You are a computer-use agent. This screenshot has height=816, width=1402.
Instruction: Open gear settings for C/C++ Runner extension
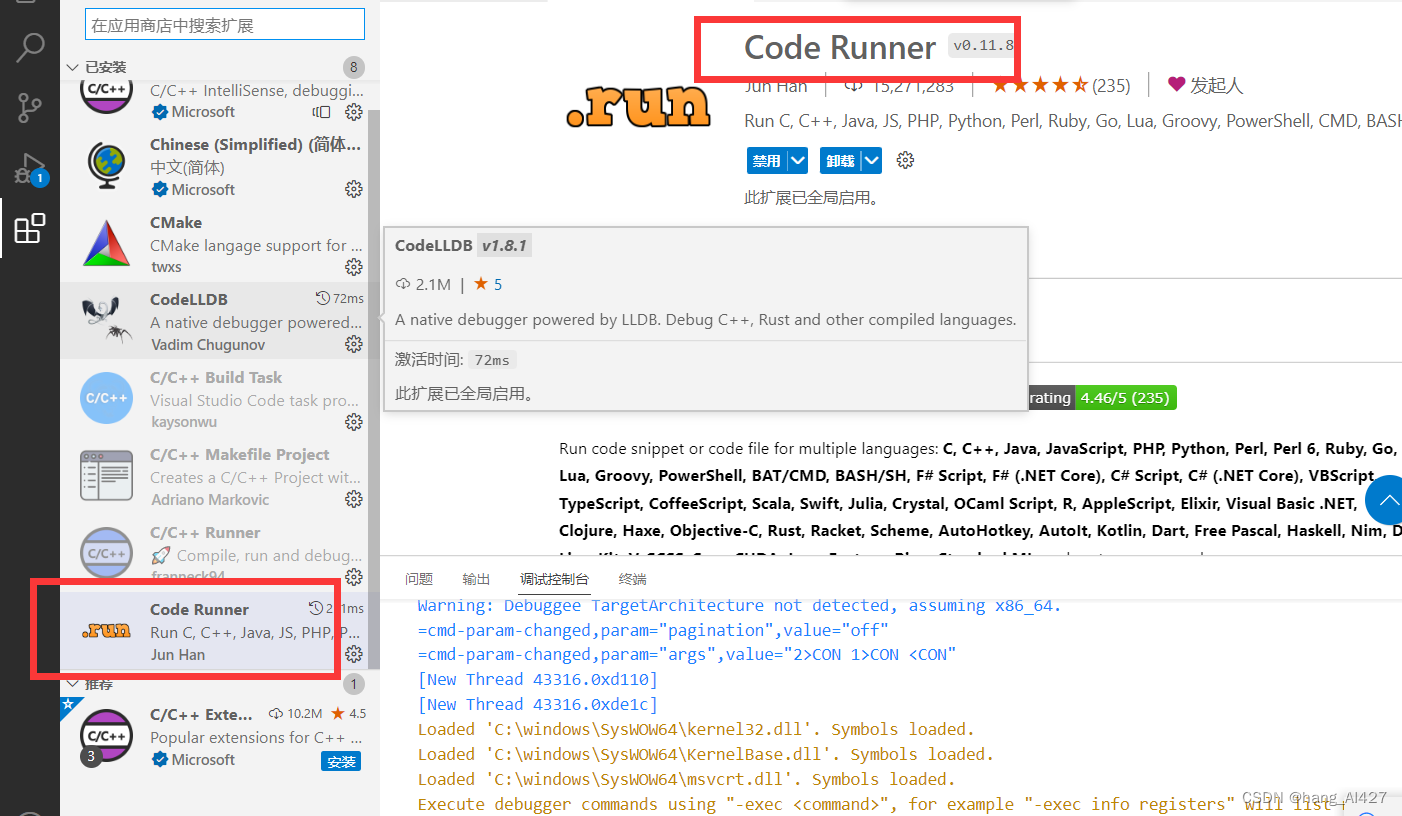pos(353,577)
